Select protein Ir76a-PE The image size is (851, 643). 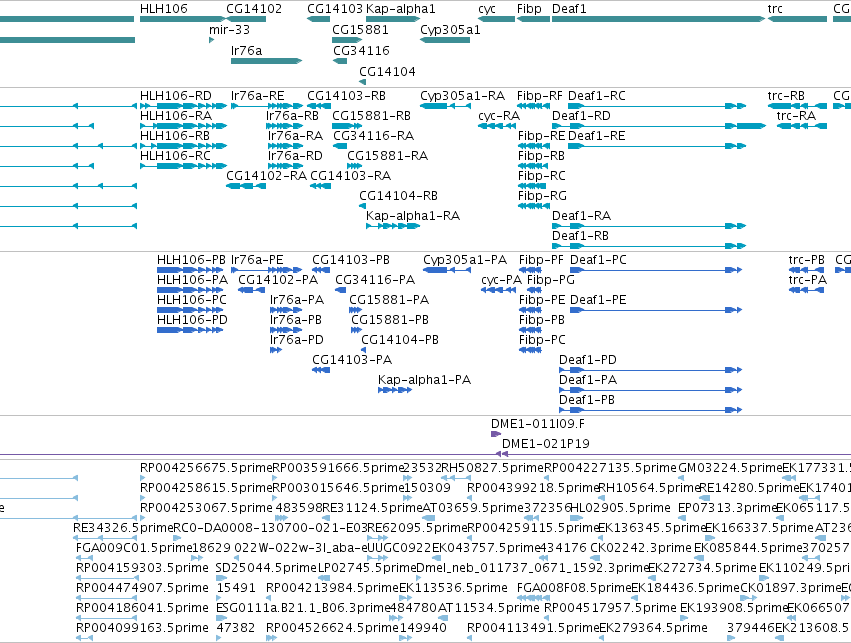(266, 270)
